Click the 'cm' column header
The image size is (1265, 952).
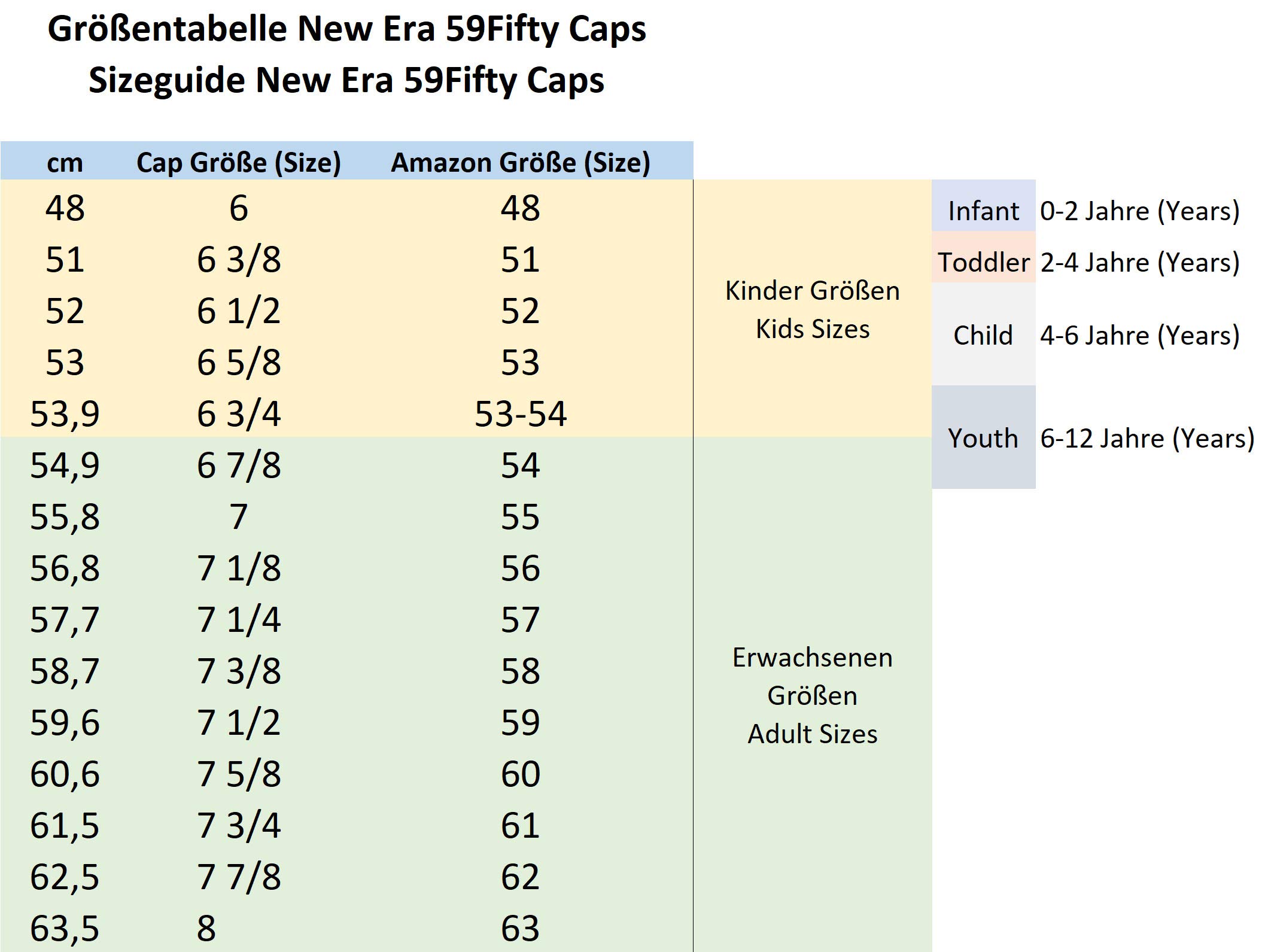click(x=65, y=162)
